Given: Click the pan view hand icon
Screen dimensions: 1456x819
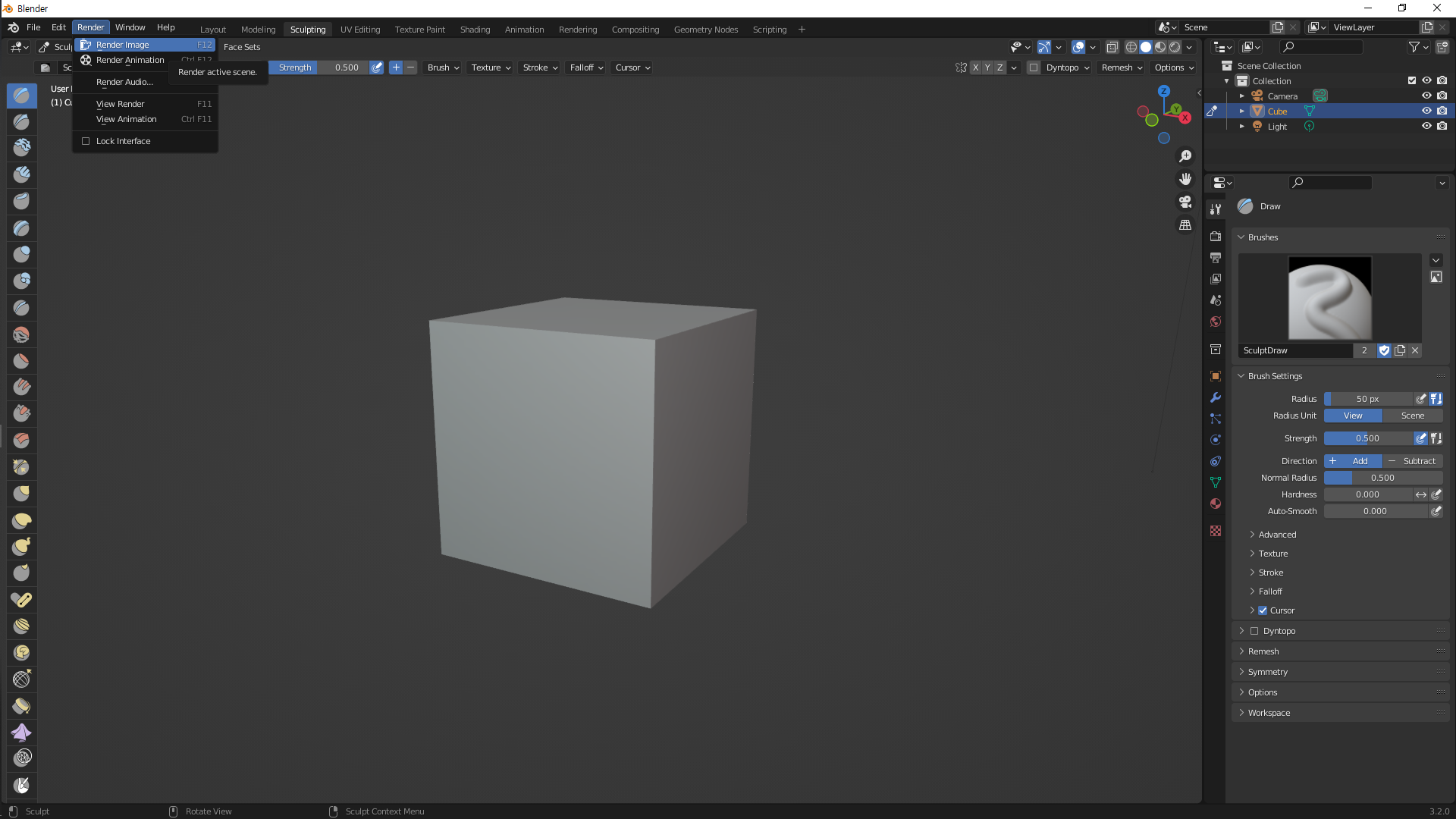Looking at the screenshot, I should (1185, 179).
